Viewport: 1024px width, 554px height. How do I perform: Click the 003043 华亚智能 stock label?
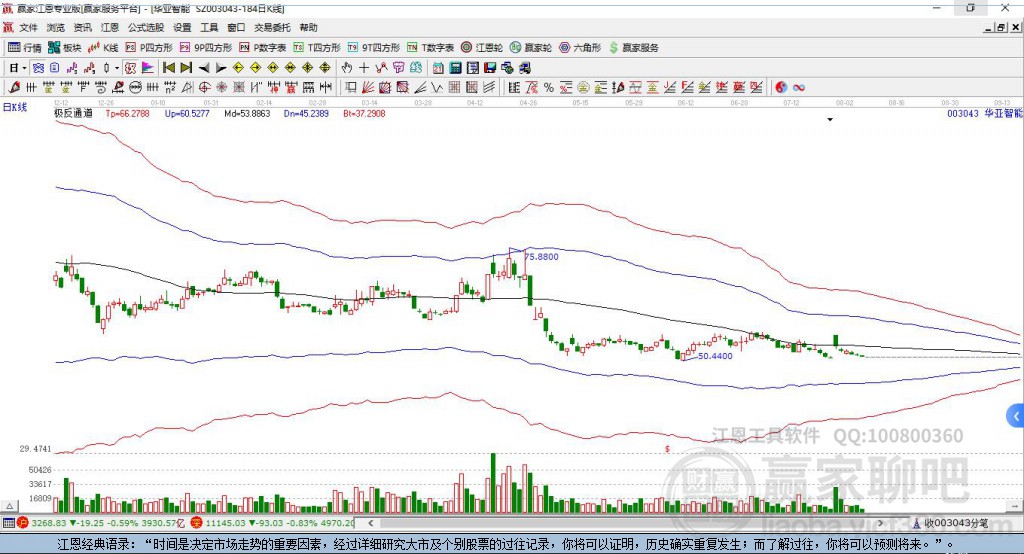coord(985,113)
